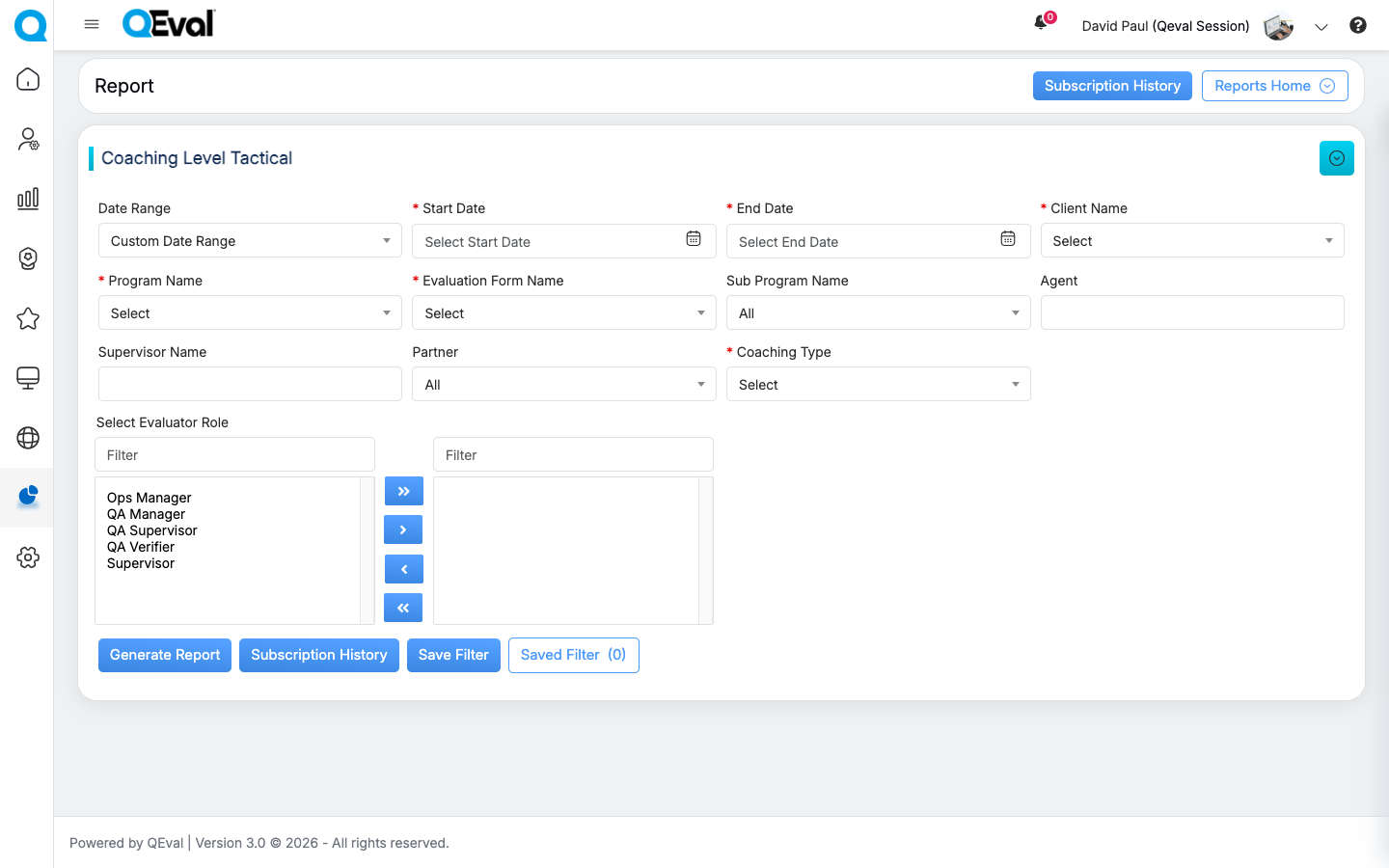Remove all selected roles with double-left arrow
The image size is (1389, 868).
coord(403,608)
